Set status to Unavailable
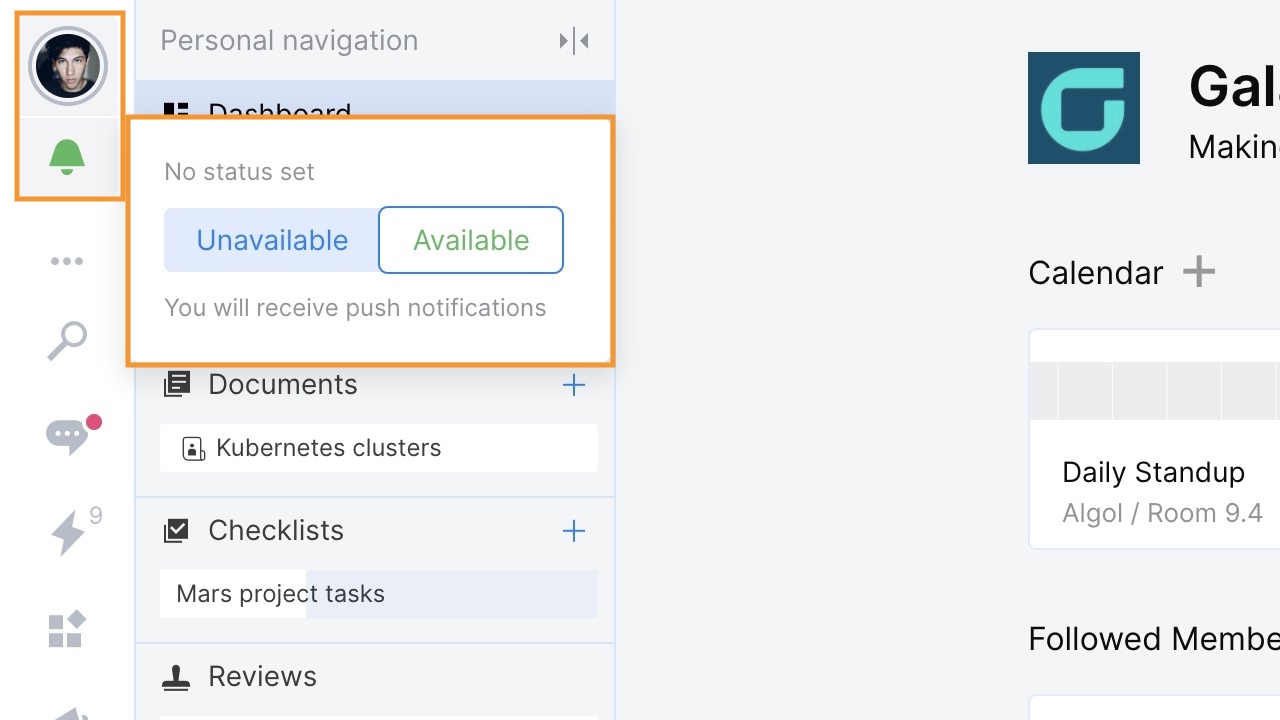 tap(272, 240)
